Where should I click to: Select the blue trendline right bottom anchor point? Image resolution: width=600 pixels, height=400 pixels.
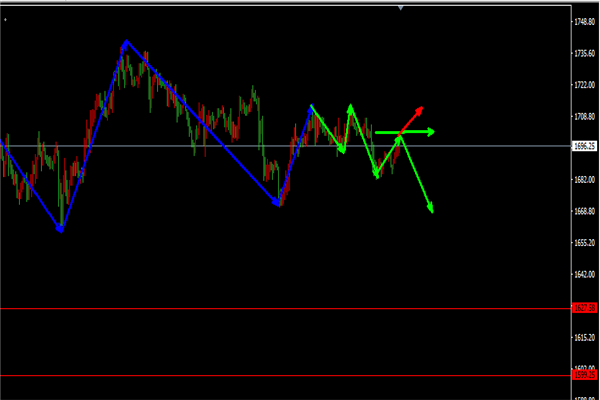(278, 202)
